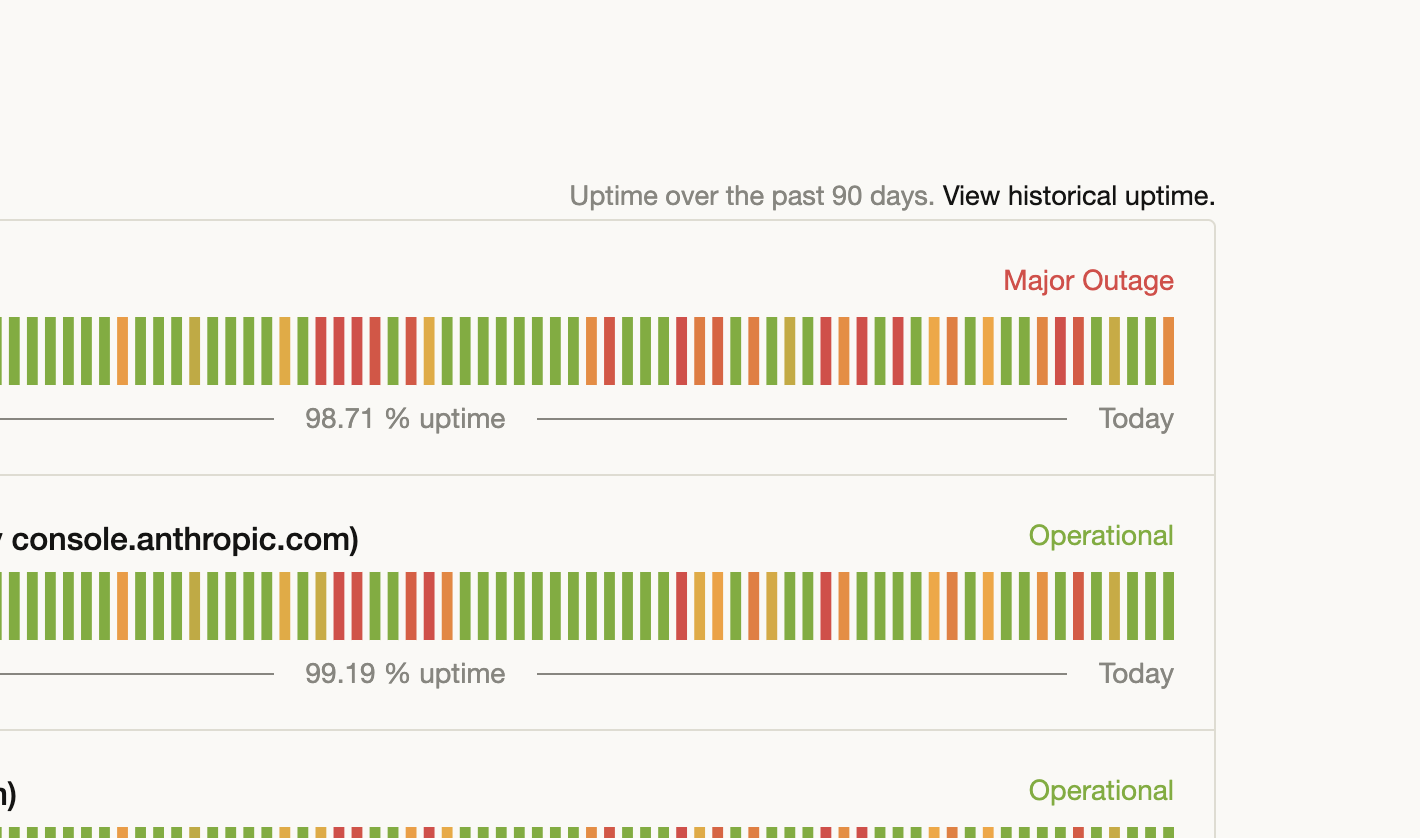Open the View historical uptime link

pos(1078,196)
